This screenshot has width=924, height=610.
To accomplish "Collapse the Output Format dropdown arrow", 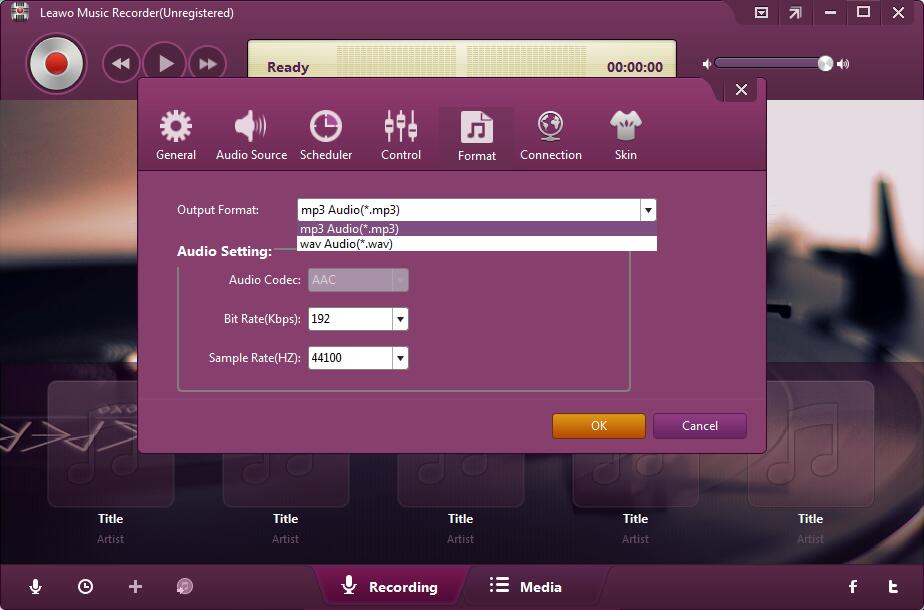I will click(x=648, y=210).
